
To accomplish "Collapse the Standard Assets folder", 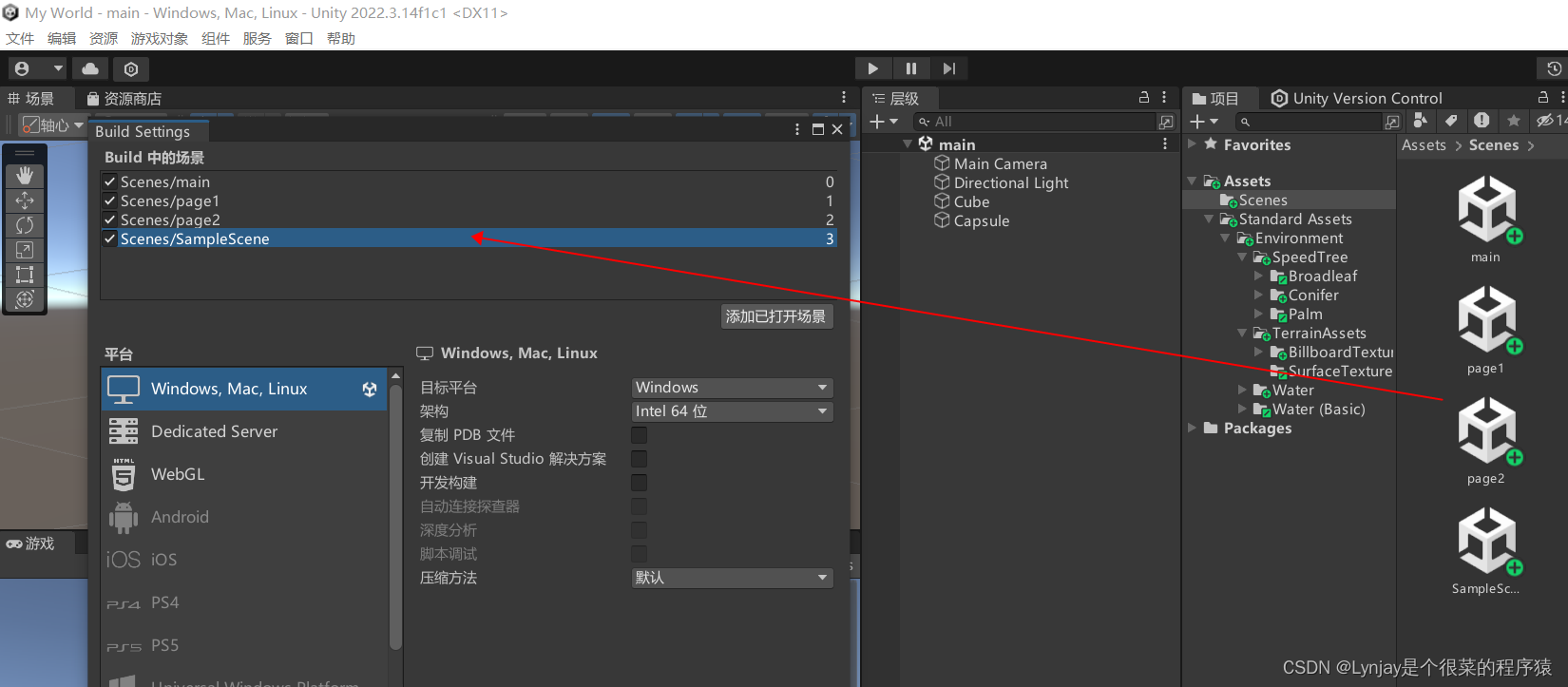I will (1209, 219).
